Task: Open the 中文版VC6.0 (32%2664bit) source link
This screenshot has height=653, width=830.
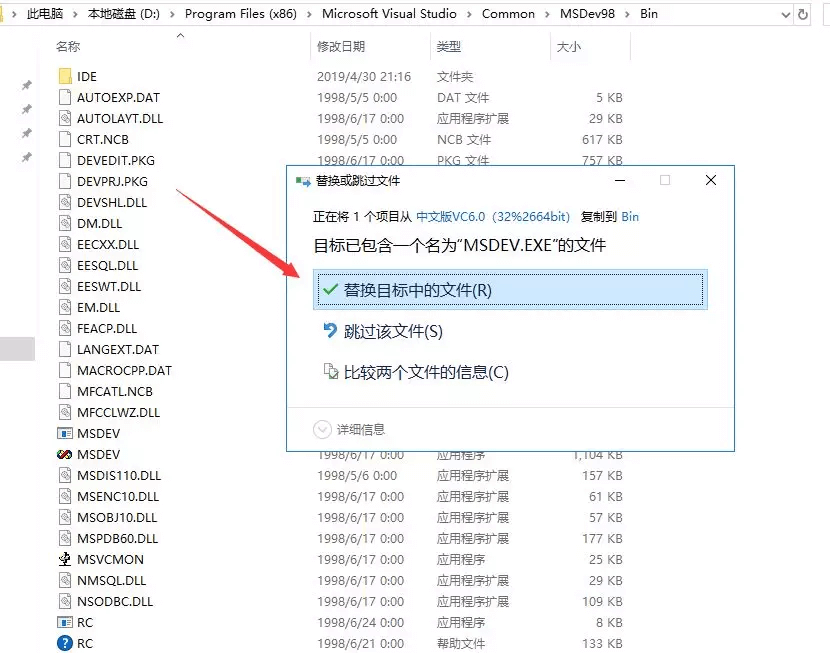Action: tap(493, 217)
